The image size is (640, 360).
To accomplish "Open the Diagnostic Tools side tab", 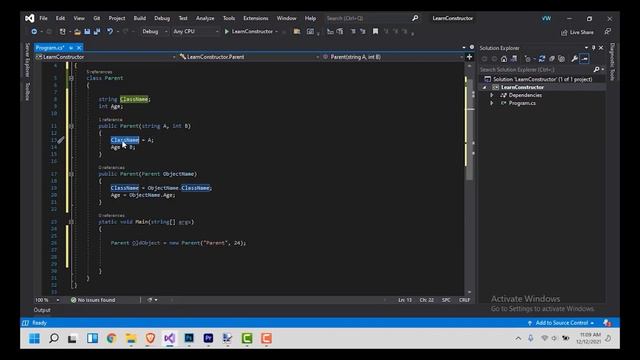I will click(x=612, y=62).
